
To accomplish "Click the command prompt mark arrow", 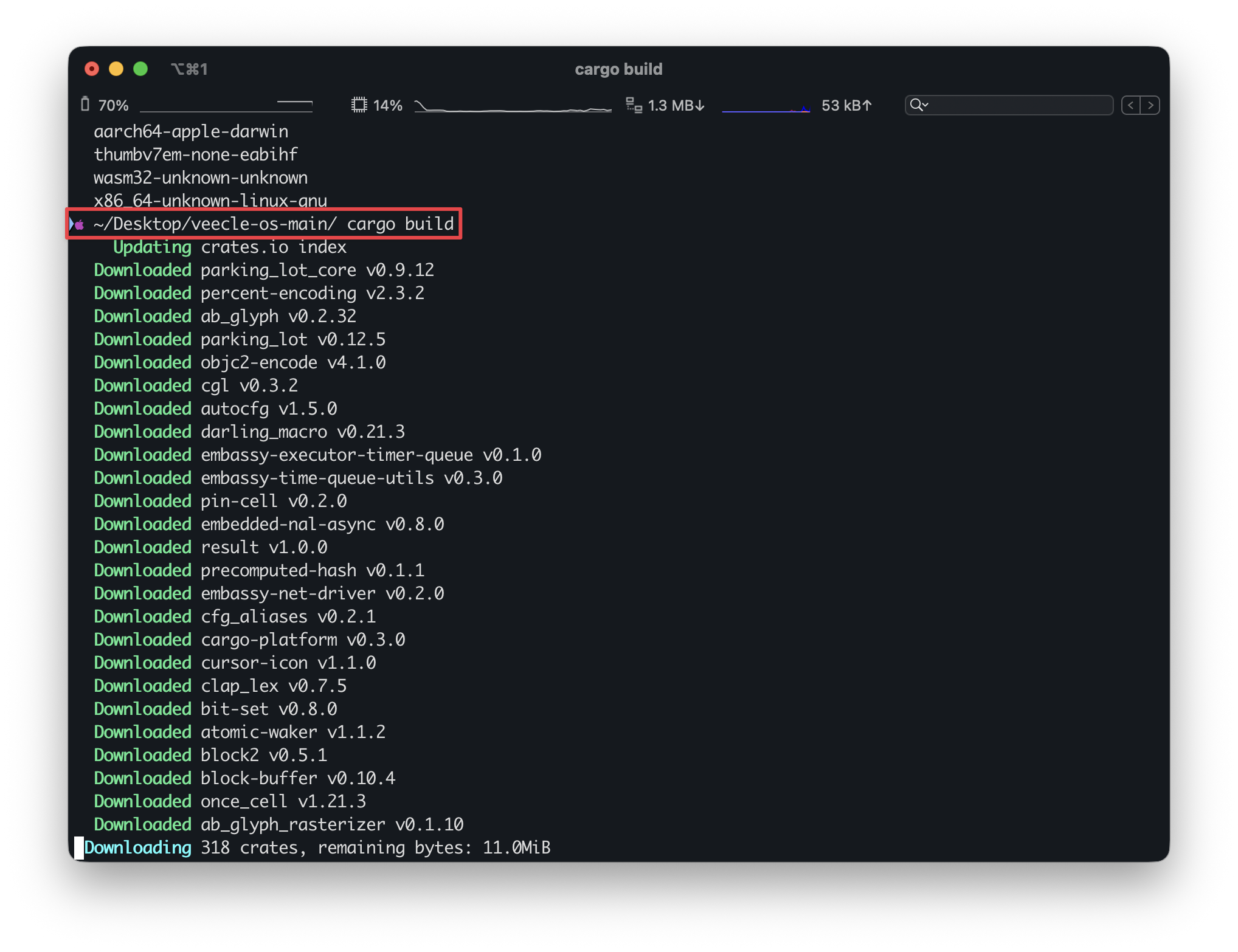I will 72,224.
